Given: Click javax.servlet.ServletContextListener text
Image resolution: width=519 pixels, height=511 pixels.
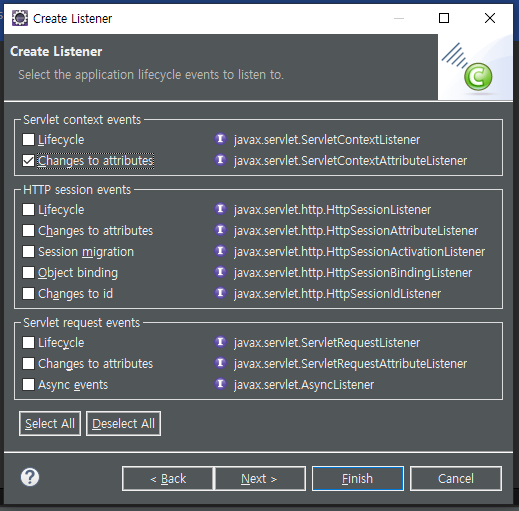Looking at the screenshot, I should click(327, 140).
